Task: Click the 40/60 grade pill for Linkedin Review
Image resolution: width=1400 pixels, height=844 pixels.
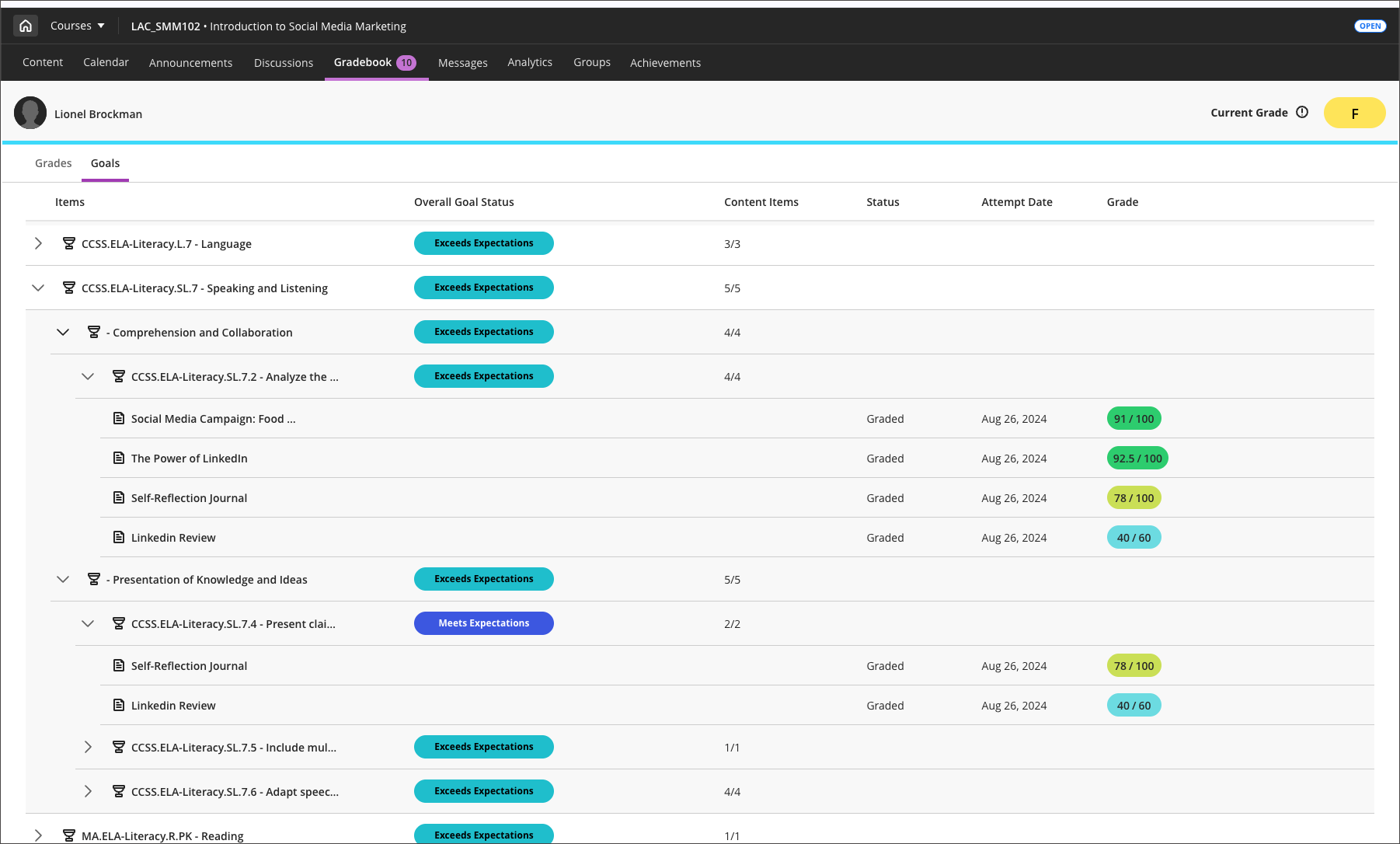Action: pyautogui.click(x=1134, y=537)
